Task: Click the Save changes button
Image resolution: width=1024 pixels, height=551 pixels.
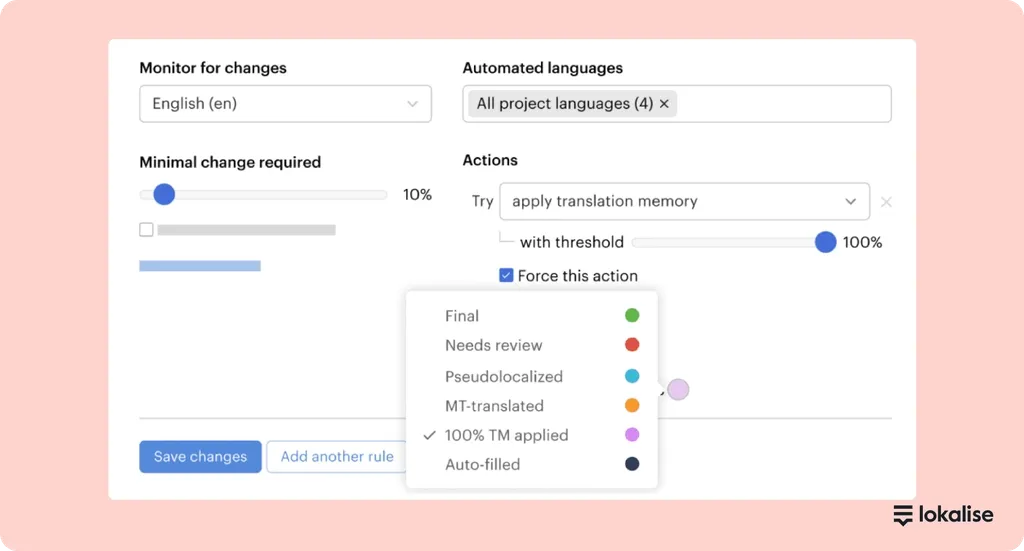Action: [x=200, y=457]
